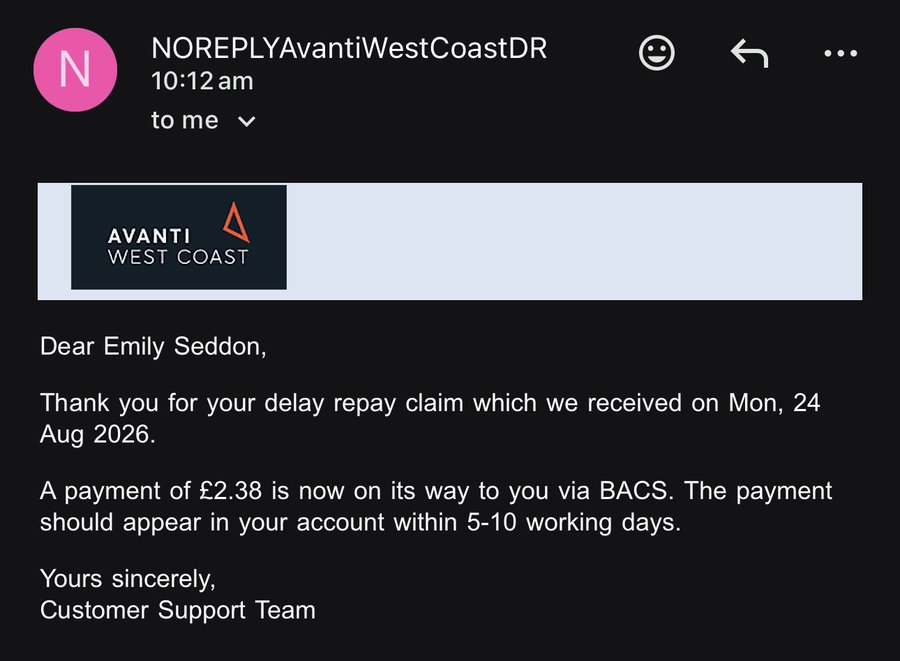The height and width of the screenshot is (661, 900).
Task: Tap the "5-10 working days" text
Action: [573, 523]
